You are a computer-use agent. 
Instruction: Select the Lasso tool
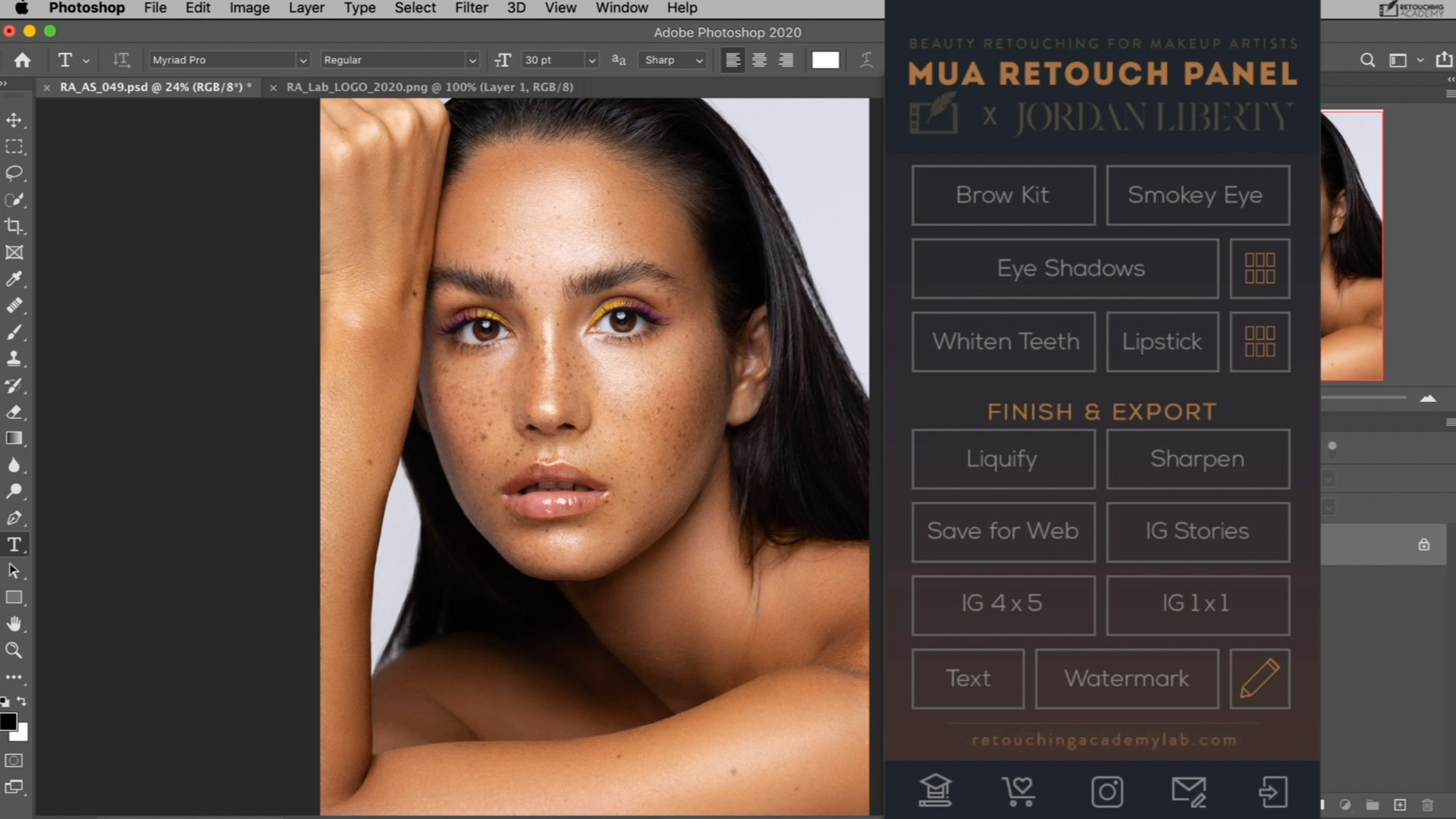point(14,172)
